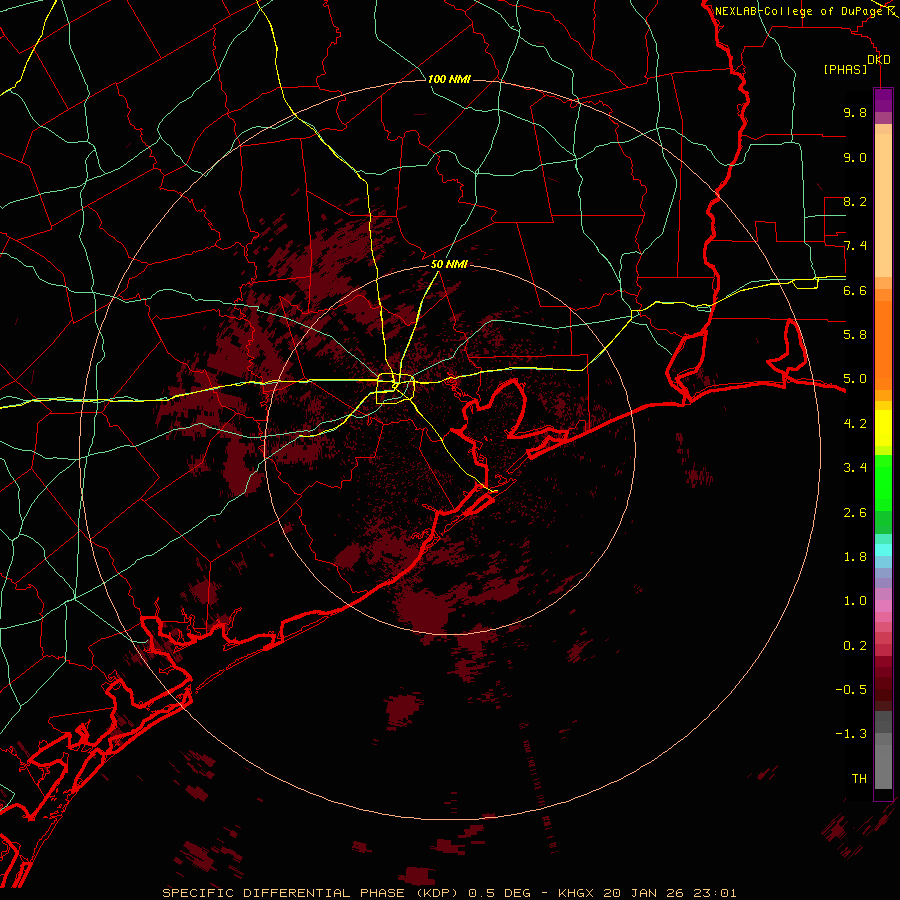Click the 5.0 value on color scale

click(855, 379)
